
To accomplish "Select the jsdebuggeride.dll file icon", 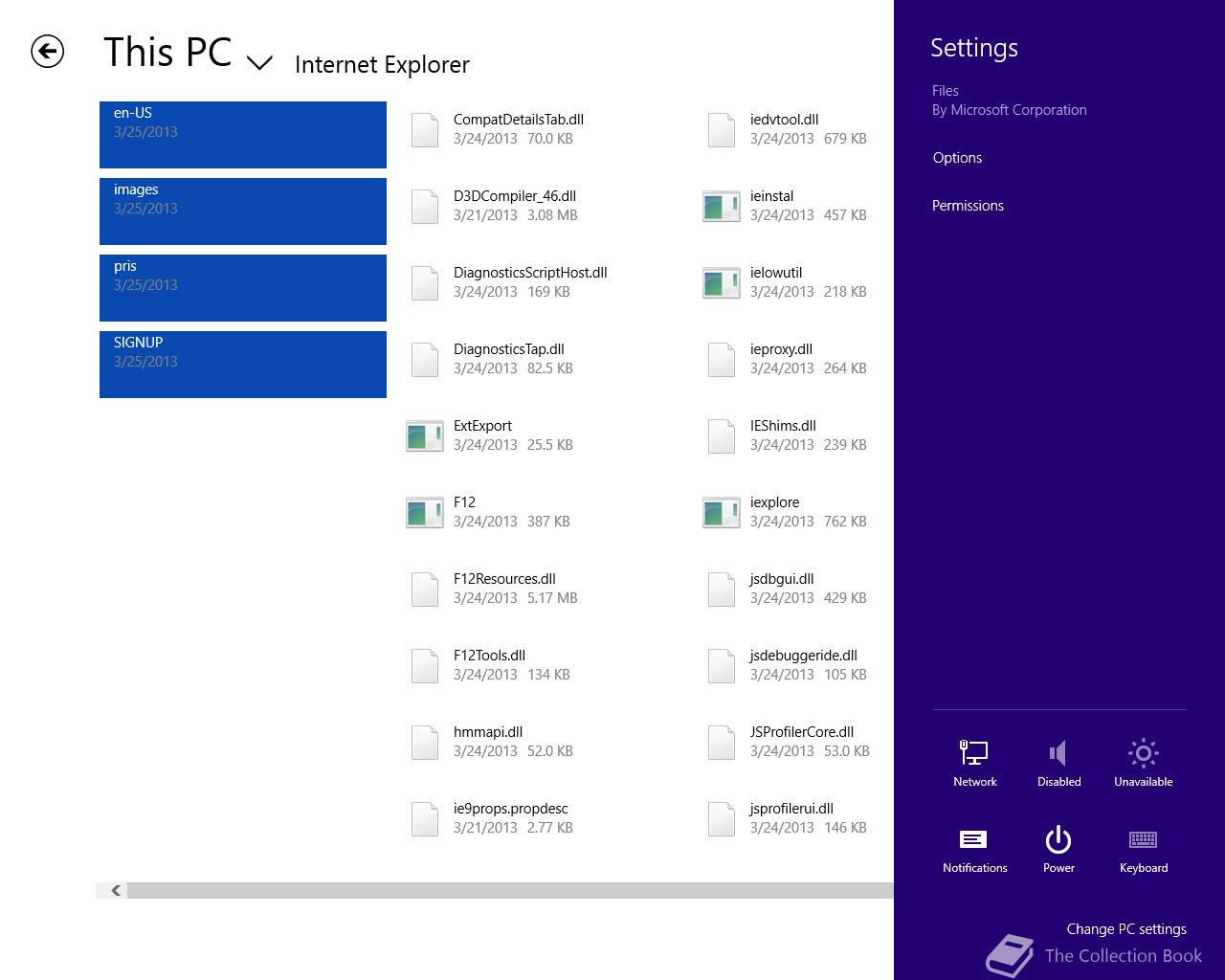I will (x=722, y=666).
